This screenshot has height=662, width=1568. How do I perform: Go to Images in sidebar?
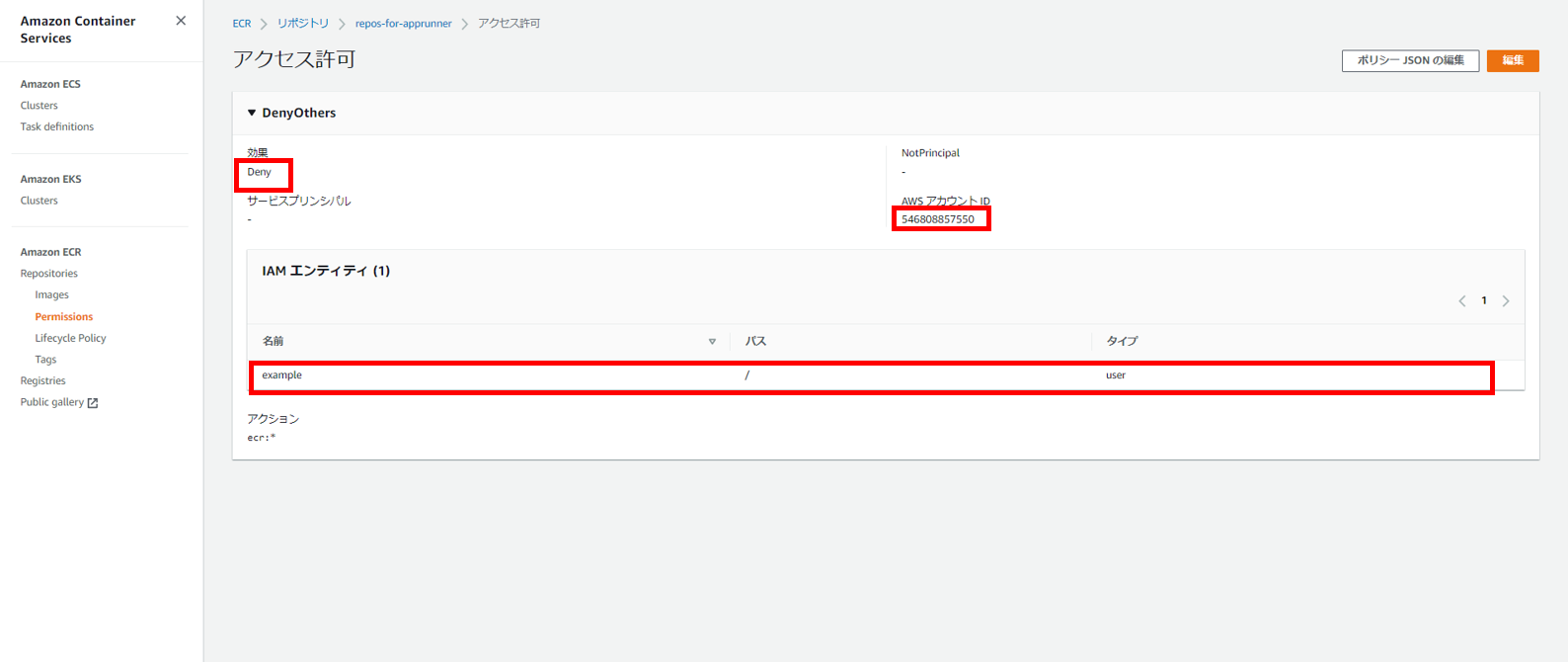pyautogui.click(x=52, y=294)
